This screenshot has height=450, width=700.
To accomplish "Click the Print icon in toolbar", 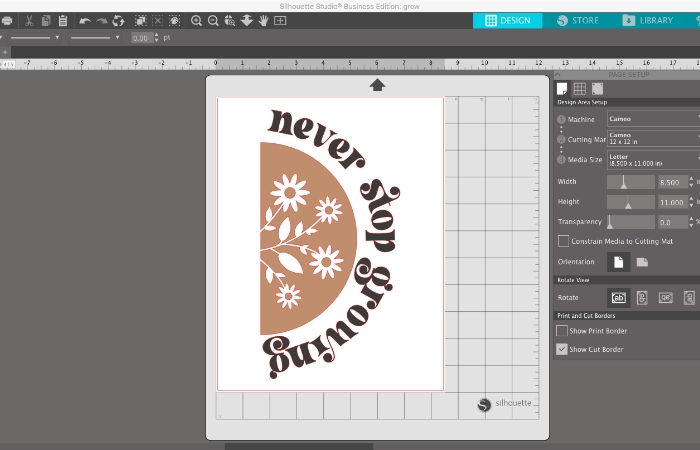I will (x=7, y=20).
